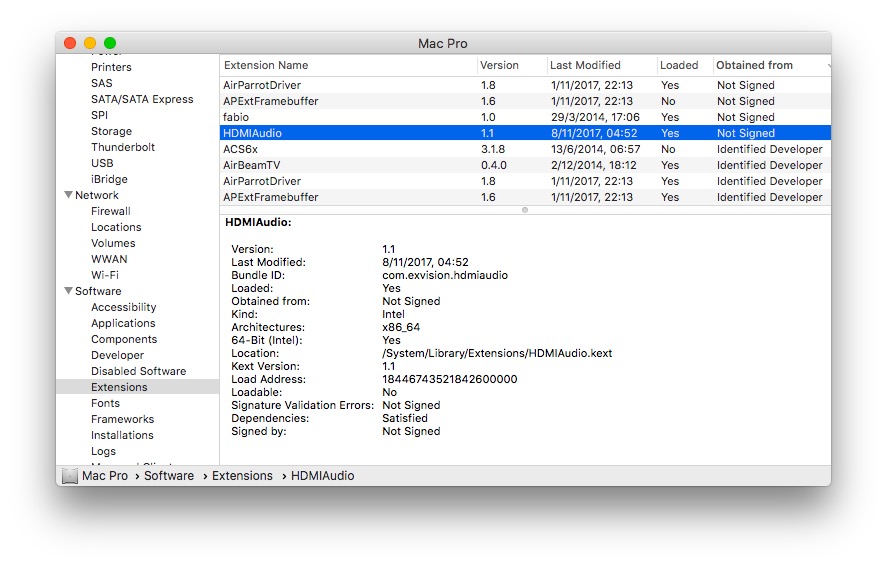Click the com.exvision.hdmiaudio bundle ID value
887x566 pixels.
(445, 275)
